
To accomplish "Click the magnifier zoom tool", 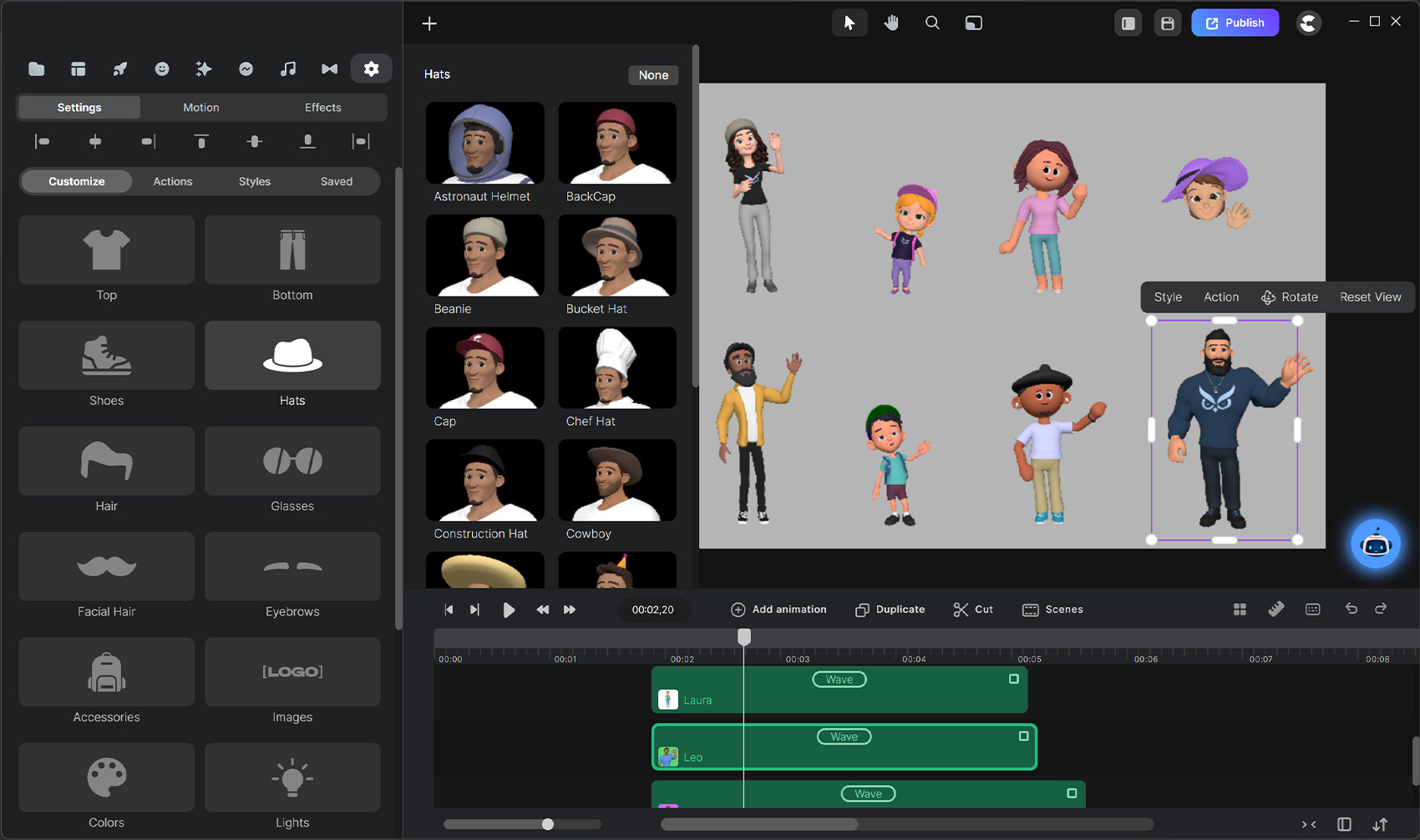I will click(x=932, y=23).
